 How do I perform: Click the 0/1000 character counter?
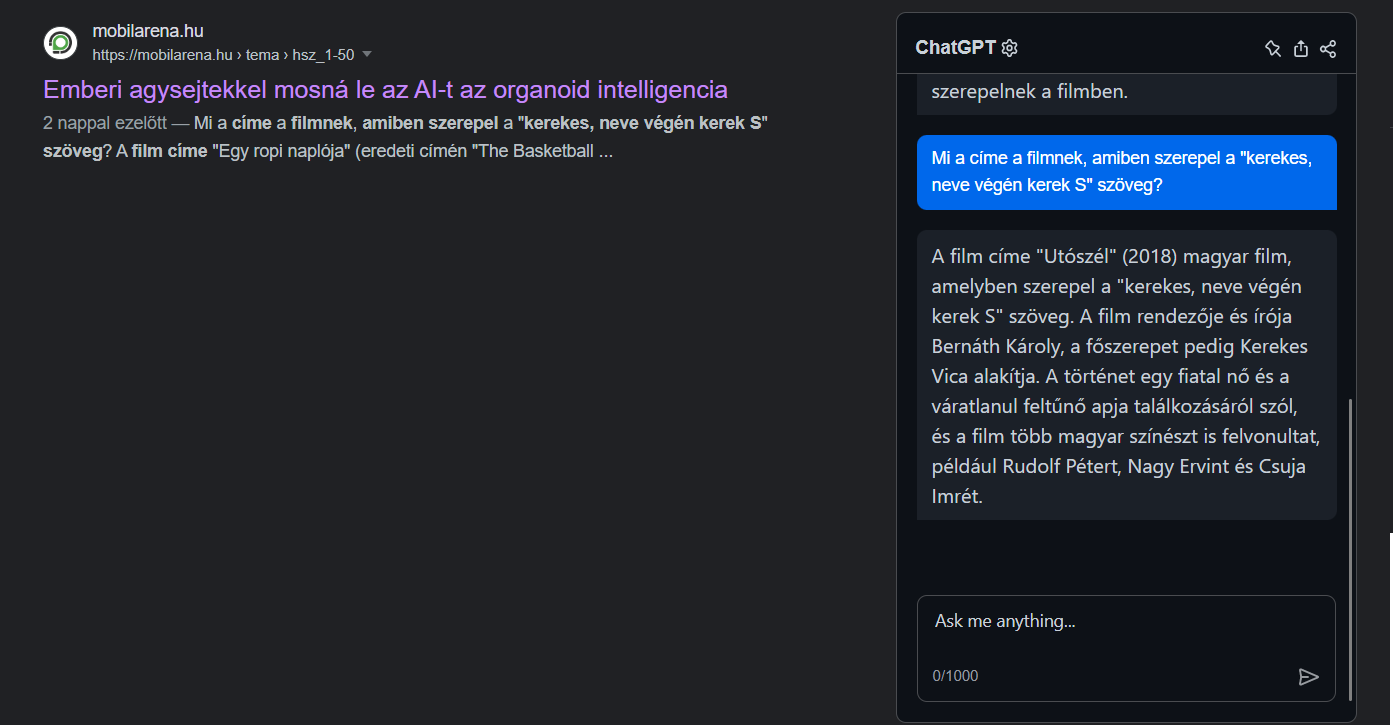(956, 676)
